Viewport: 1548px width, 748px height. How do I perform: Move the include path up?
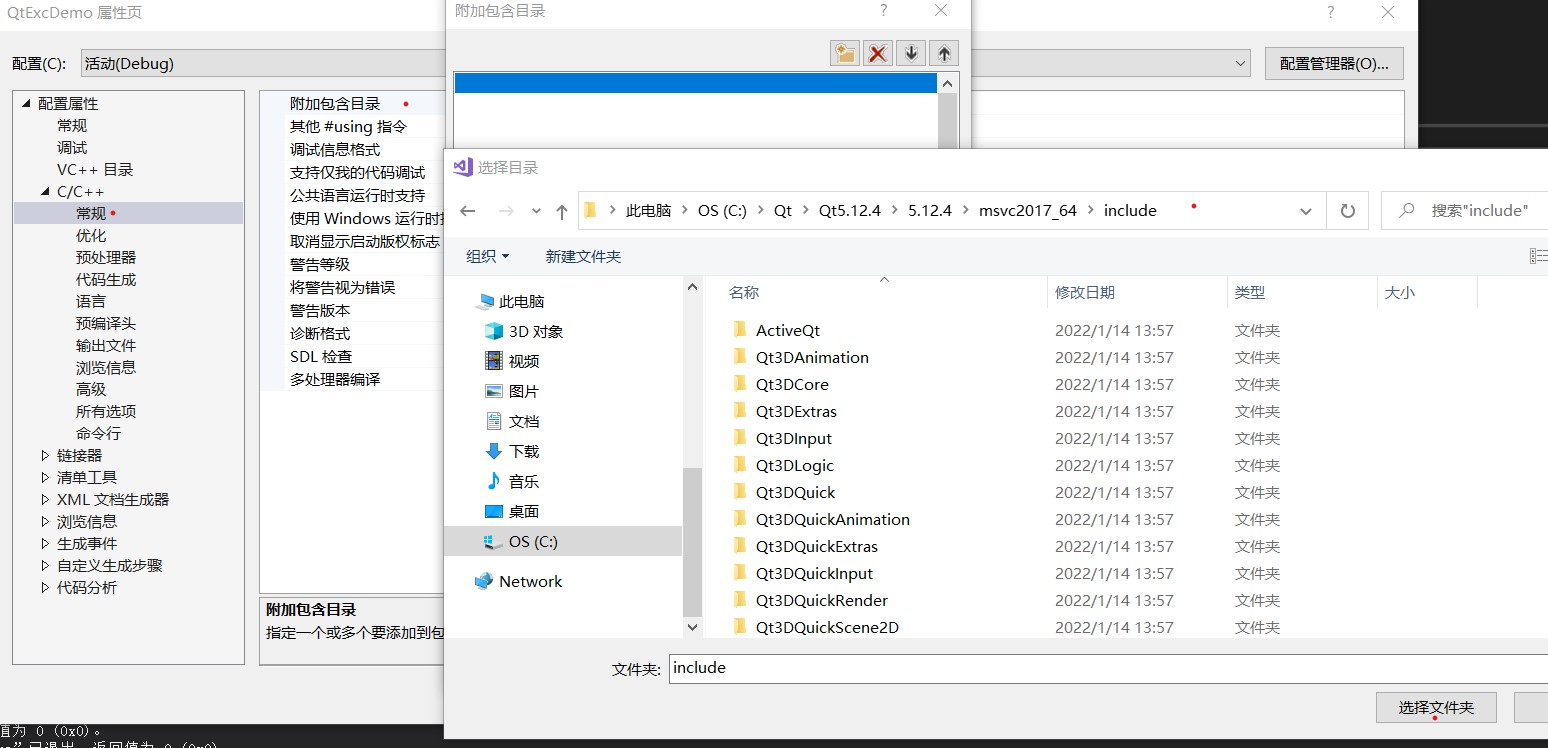click(x=944, y=52)
